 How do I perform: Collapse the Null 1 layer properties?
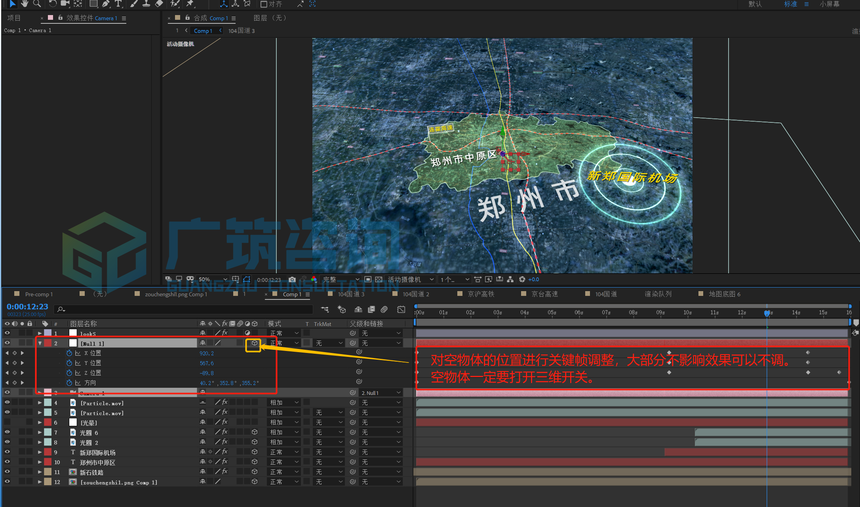coord(39,343)
